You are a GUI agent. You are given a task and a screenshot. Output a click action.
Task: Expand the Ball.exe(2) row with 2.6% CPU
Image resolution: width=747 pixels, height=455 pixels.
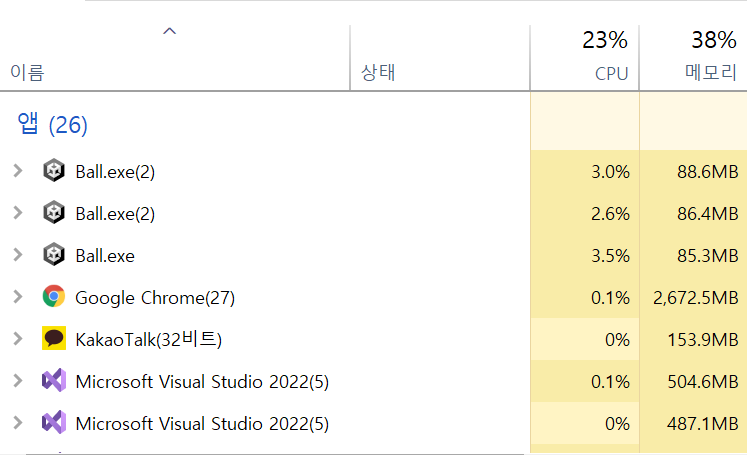coord(18,212)
